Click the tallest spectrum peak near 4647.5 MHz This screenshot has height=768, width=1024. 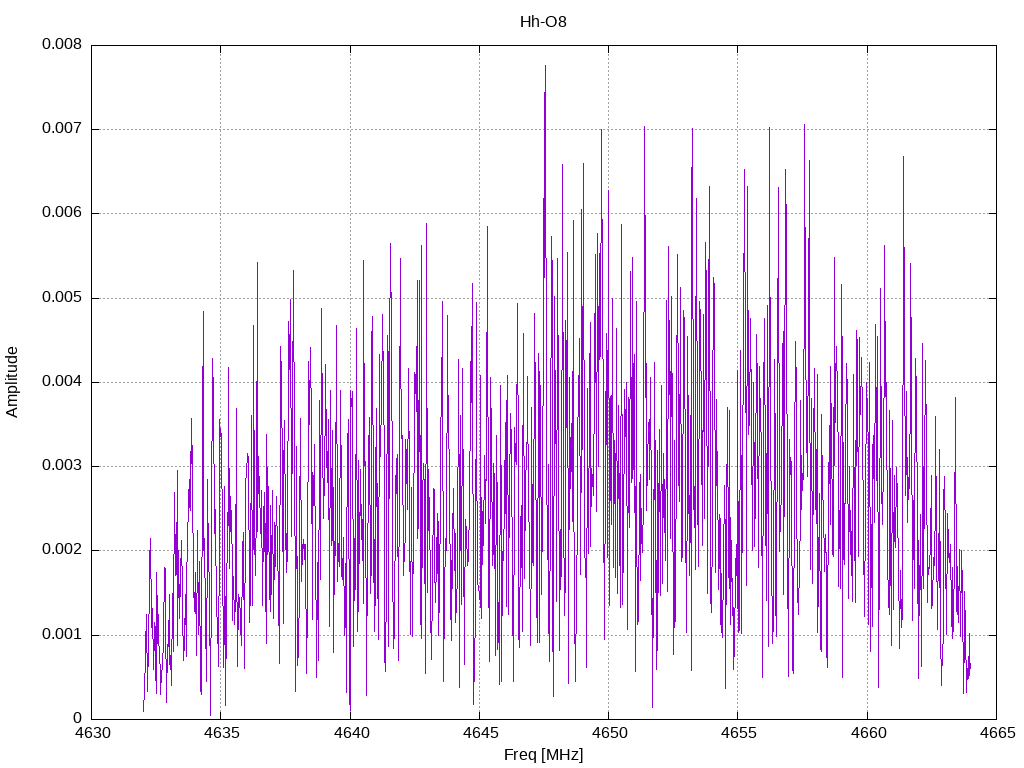tap(545, 66)
